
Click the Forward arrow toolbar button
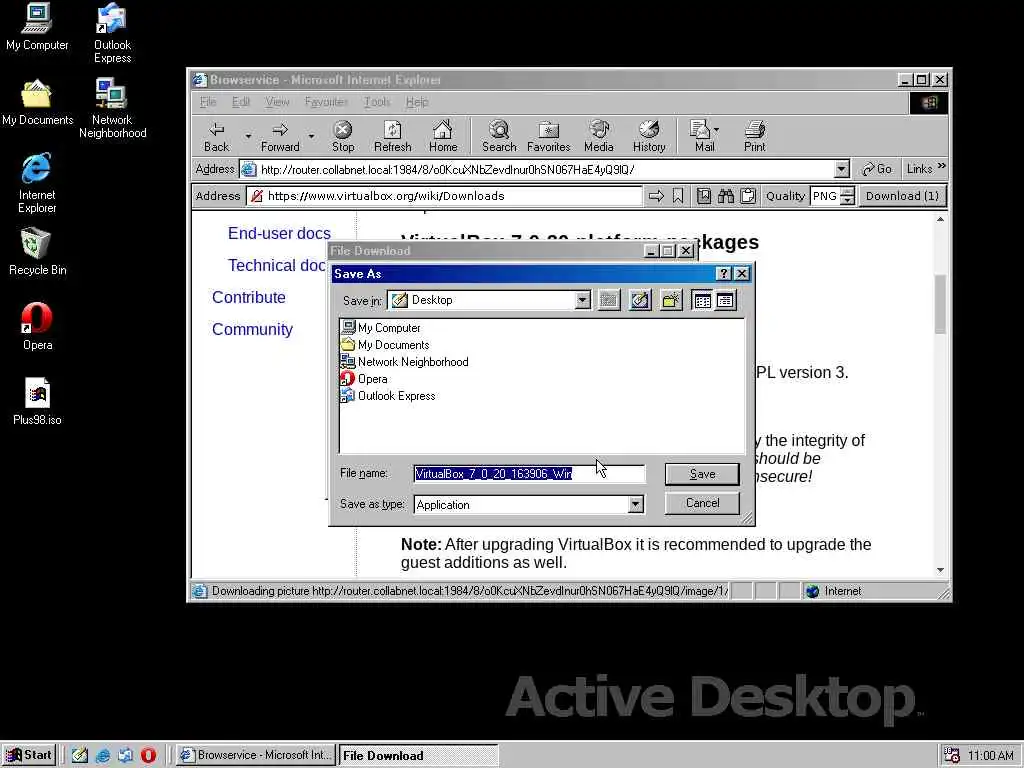[280, 136]
